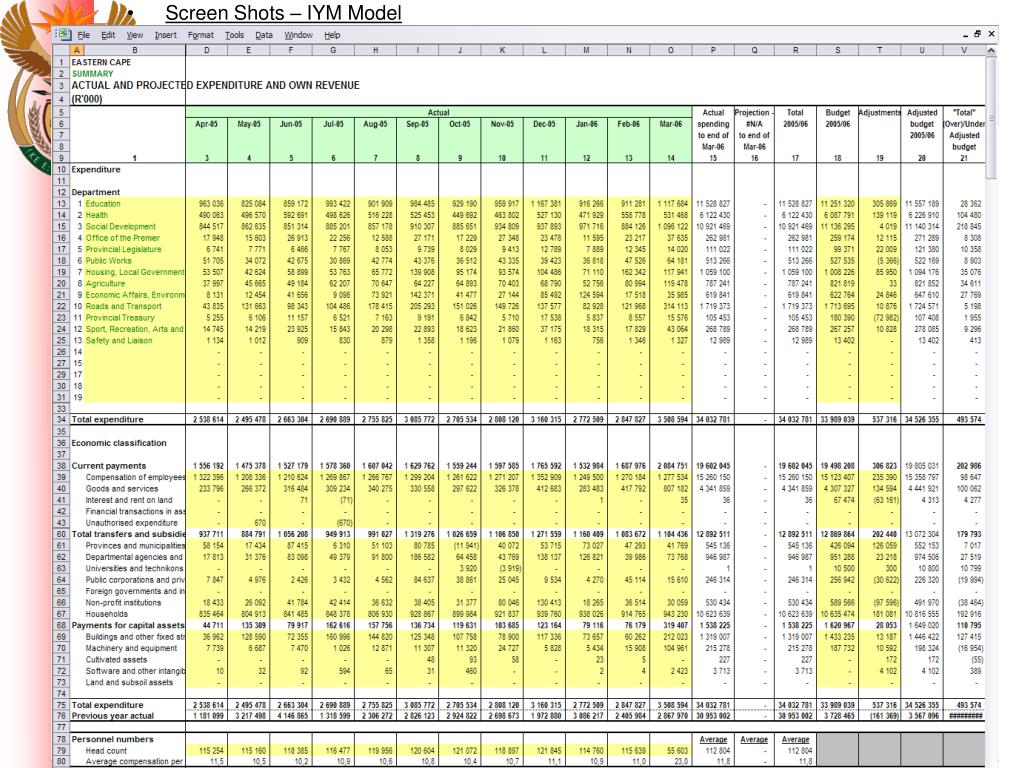Click the Economic classification heading
Screen dimensions: 1024x768
point(119,443)
